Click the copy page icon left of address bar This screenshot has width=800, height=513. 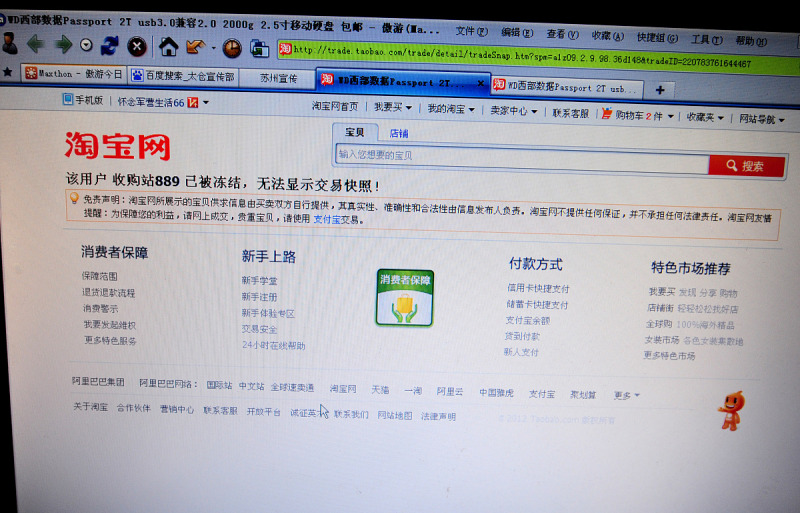(x=259, y=49)
